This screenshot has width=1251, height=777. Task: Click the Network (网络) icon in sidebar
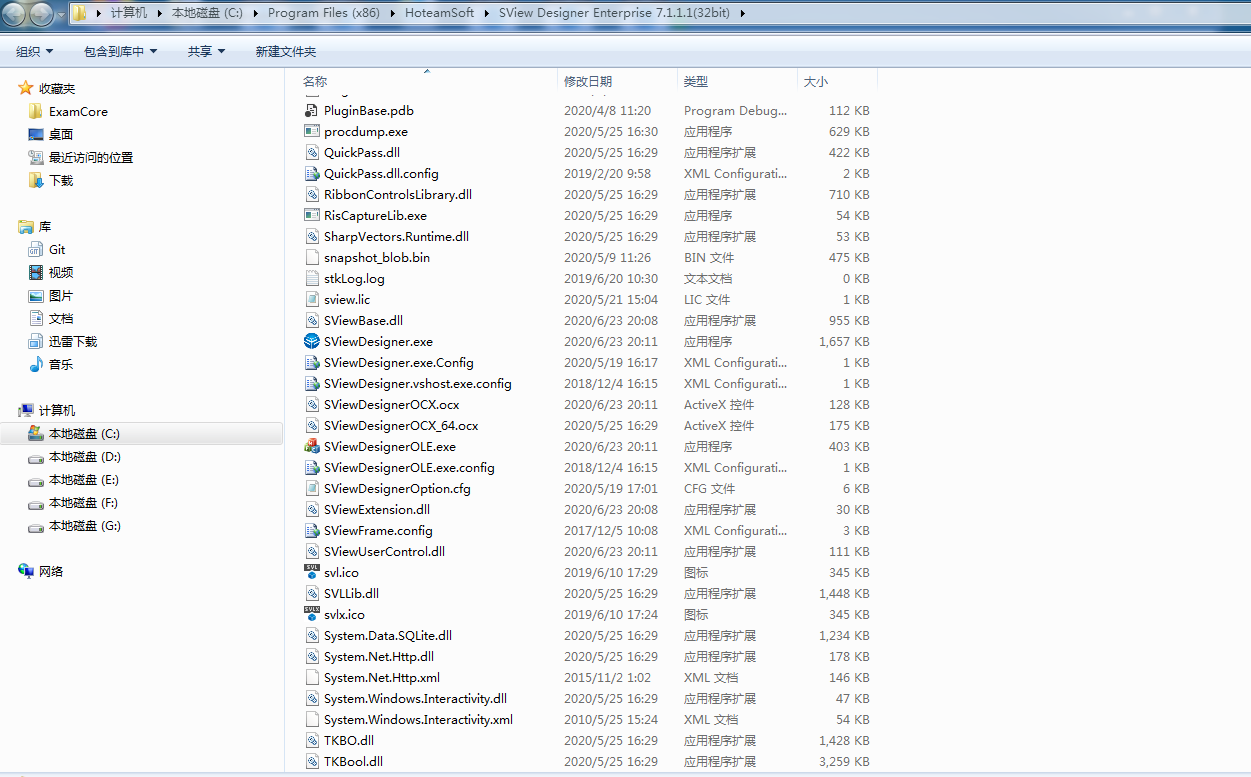26,571
